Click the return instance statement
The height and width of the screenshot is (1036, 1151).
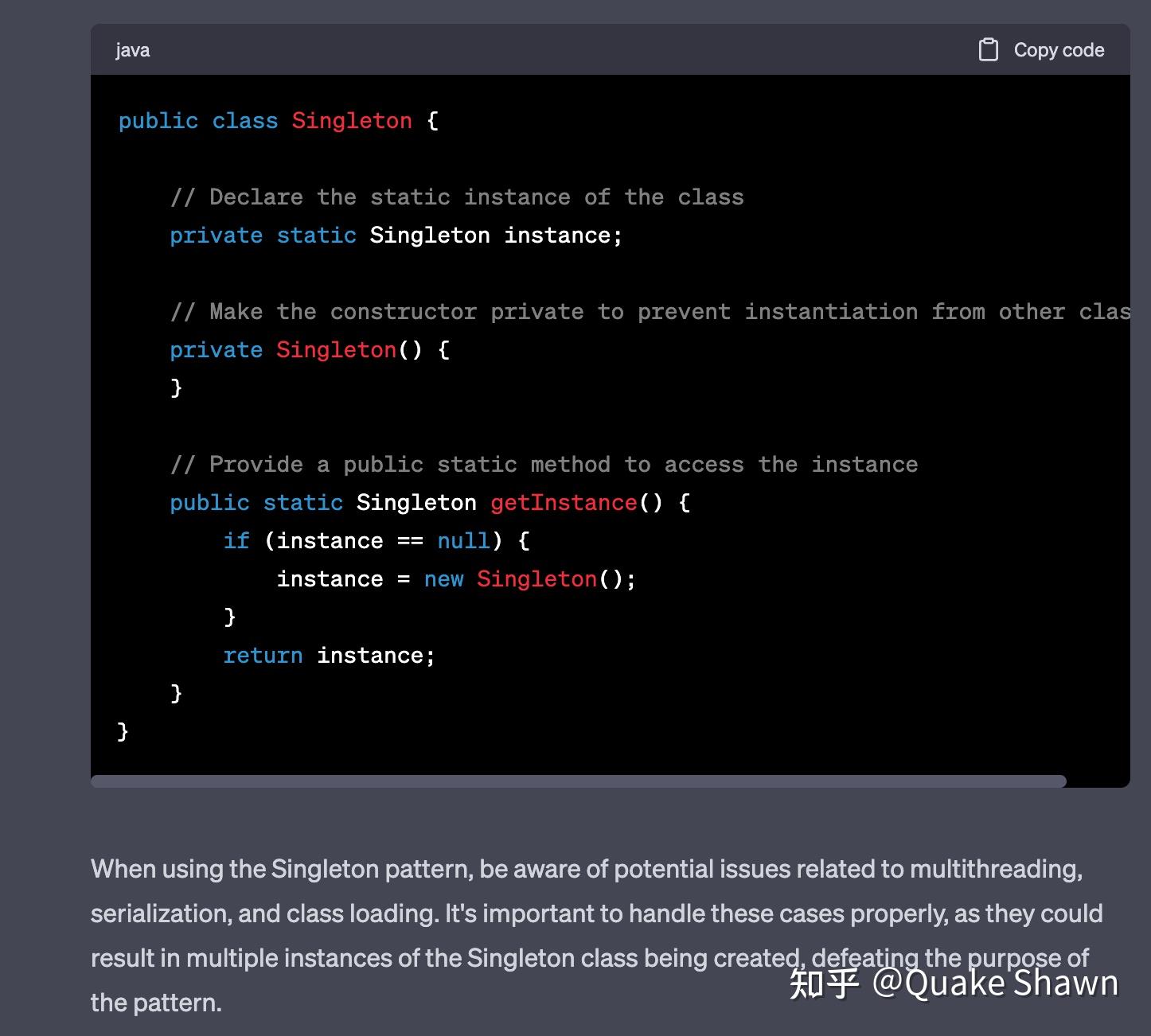coord(329,655)
